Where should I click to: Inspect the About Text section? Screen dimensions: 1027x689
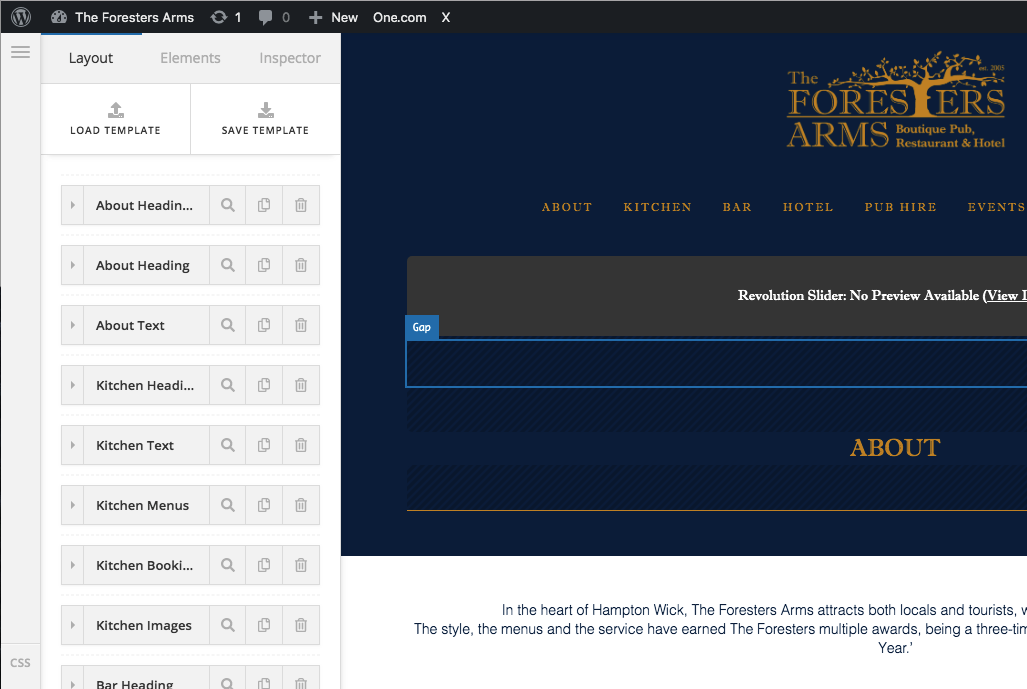coord(228,325)
